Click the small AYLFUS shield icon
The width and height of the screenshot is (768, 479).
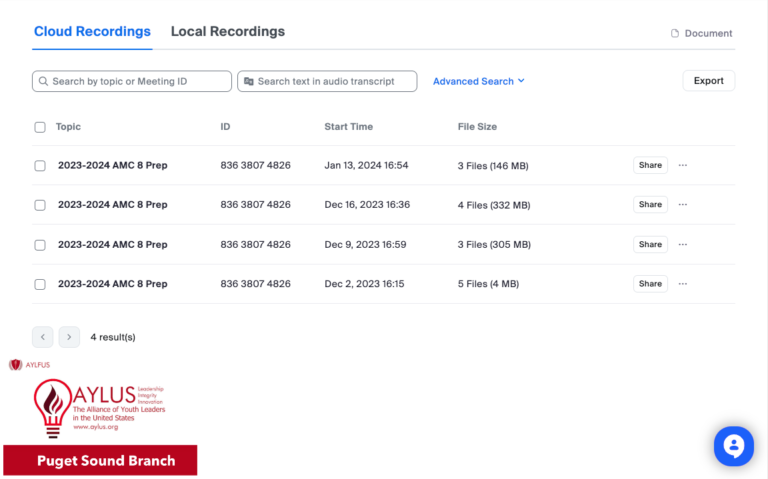click(x=16, y=364)
